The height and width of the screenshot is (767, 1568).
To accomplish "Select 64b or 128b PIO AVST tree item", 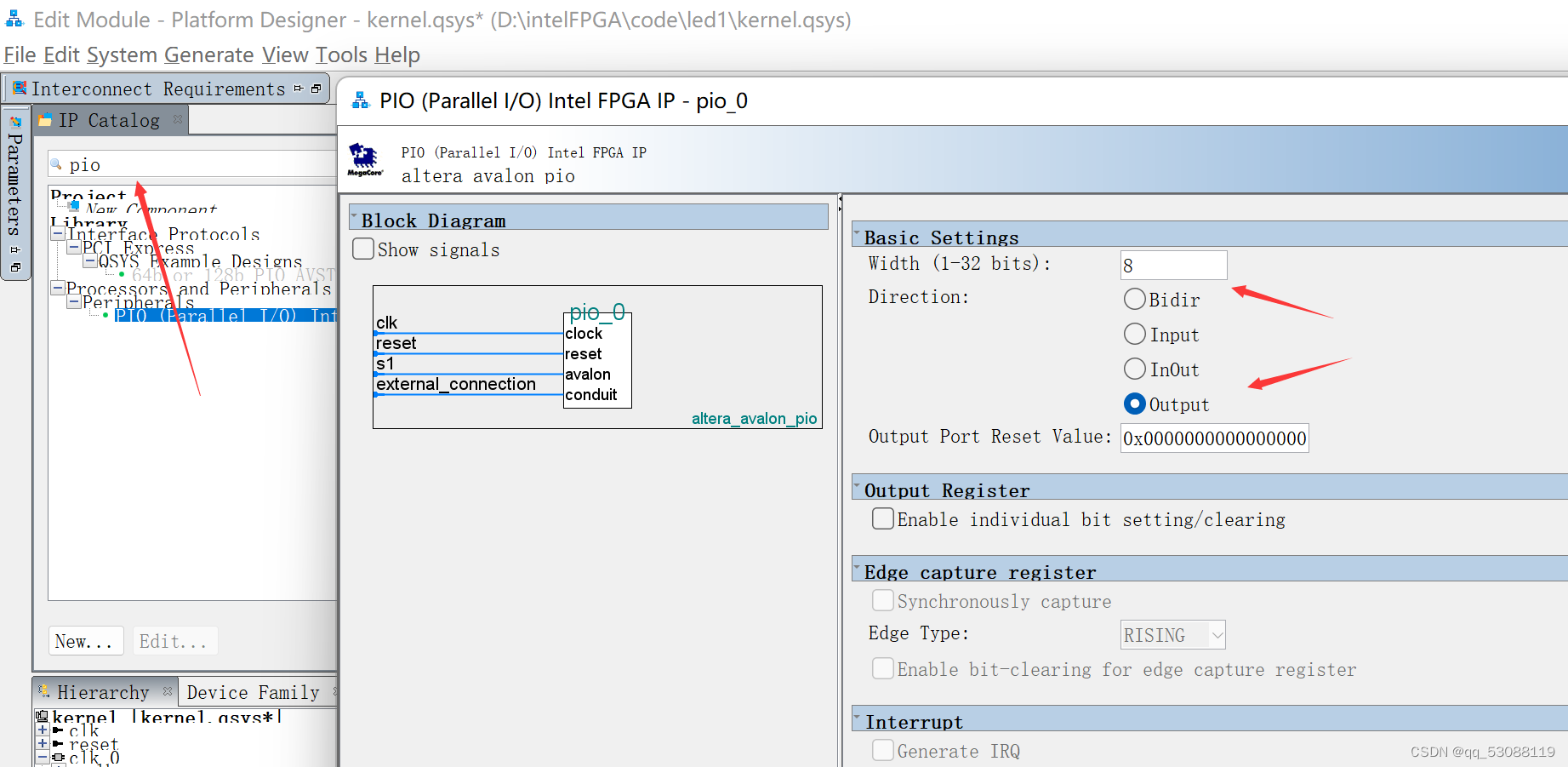I will coord(233,275).
